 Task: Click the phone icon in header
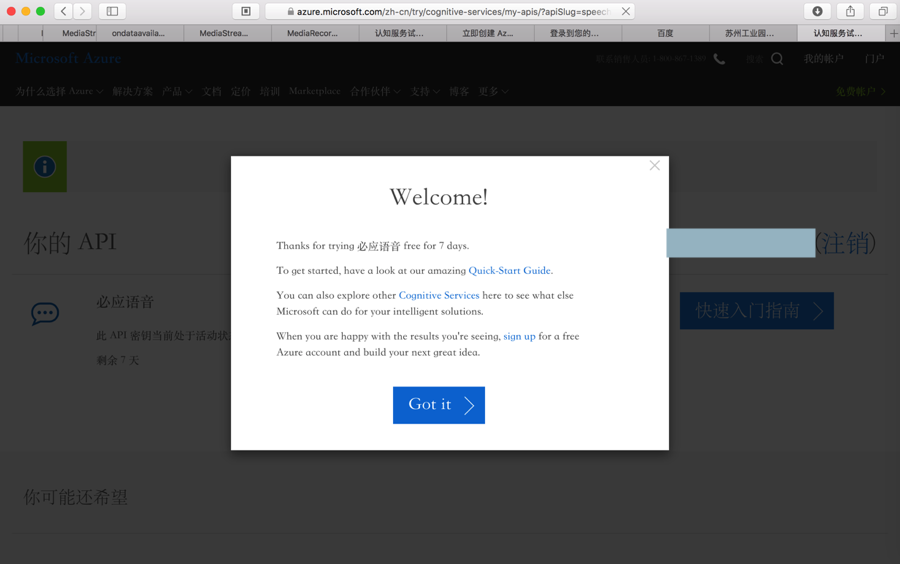click(x=719, y=59)
